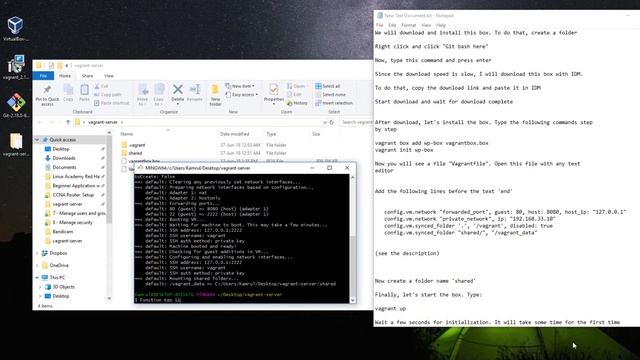Click the 'vagrant up' line in Notepad
Image resolution: width=640 pixels, height=360 pixels.
(x=390, y=309)
